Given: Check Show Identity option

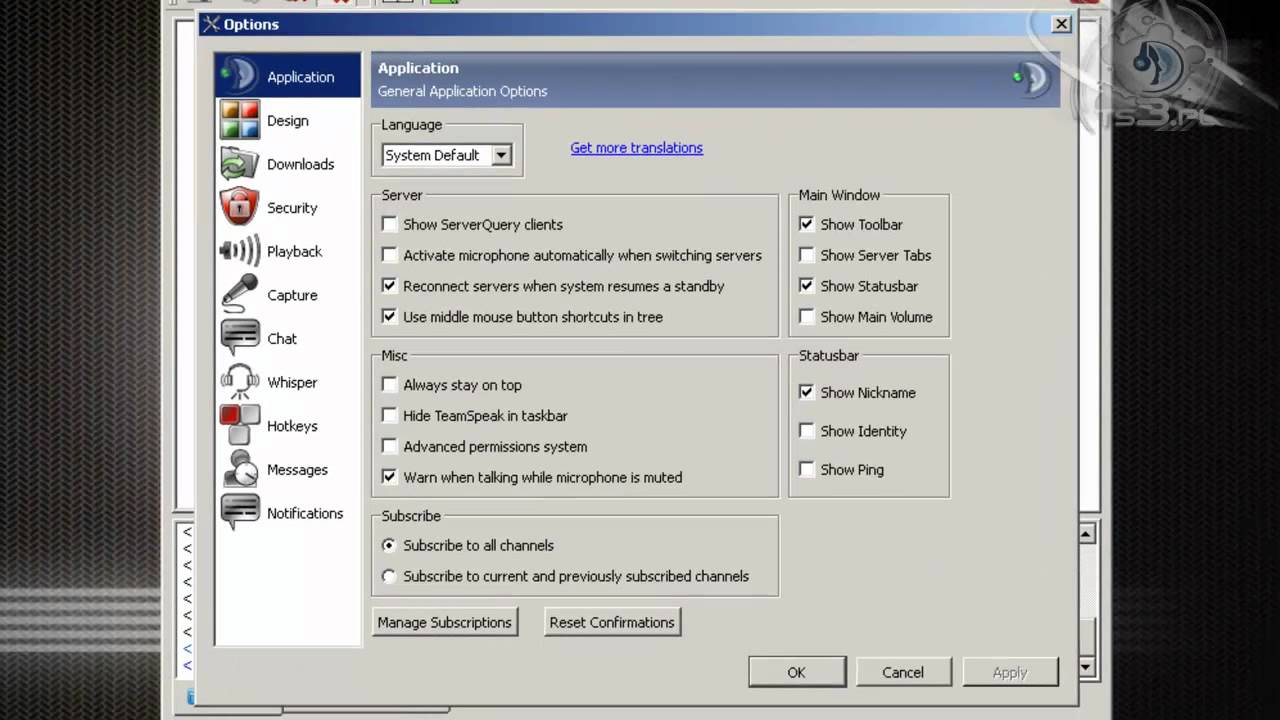Looking at the screenshot, I should coord(807,431).
